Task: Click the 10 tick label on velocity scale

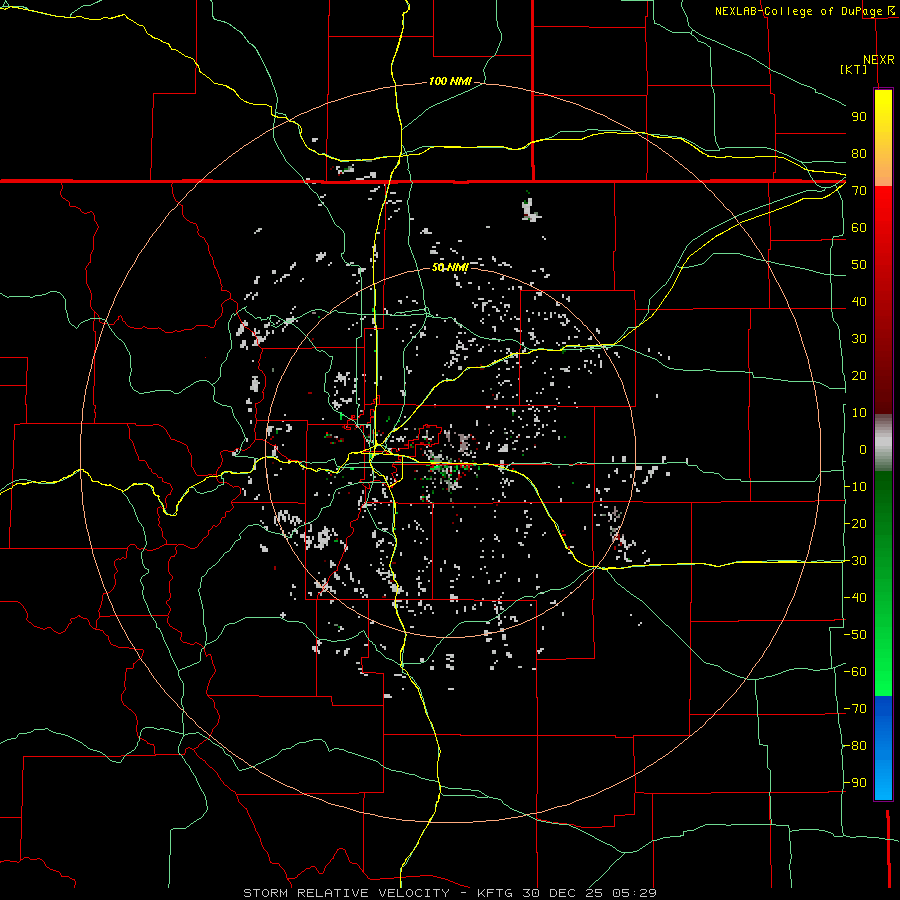Action: coord(859,413)
